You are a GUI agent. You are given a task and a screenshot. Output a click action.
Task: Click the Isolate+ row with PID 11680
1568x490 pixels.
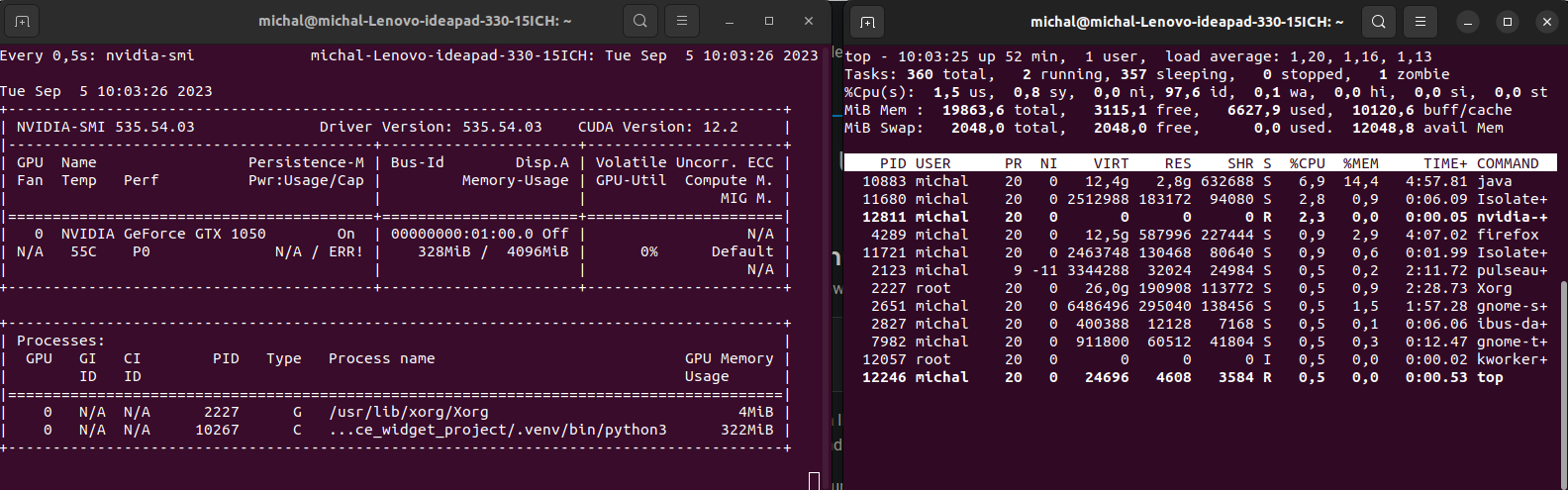pos(1200,199)
